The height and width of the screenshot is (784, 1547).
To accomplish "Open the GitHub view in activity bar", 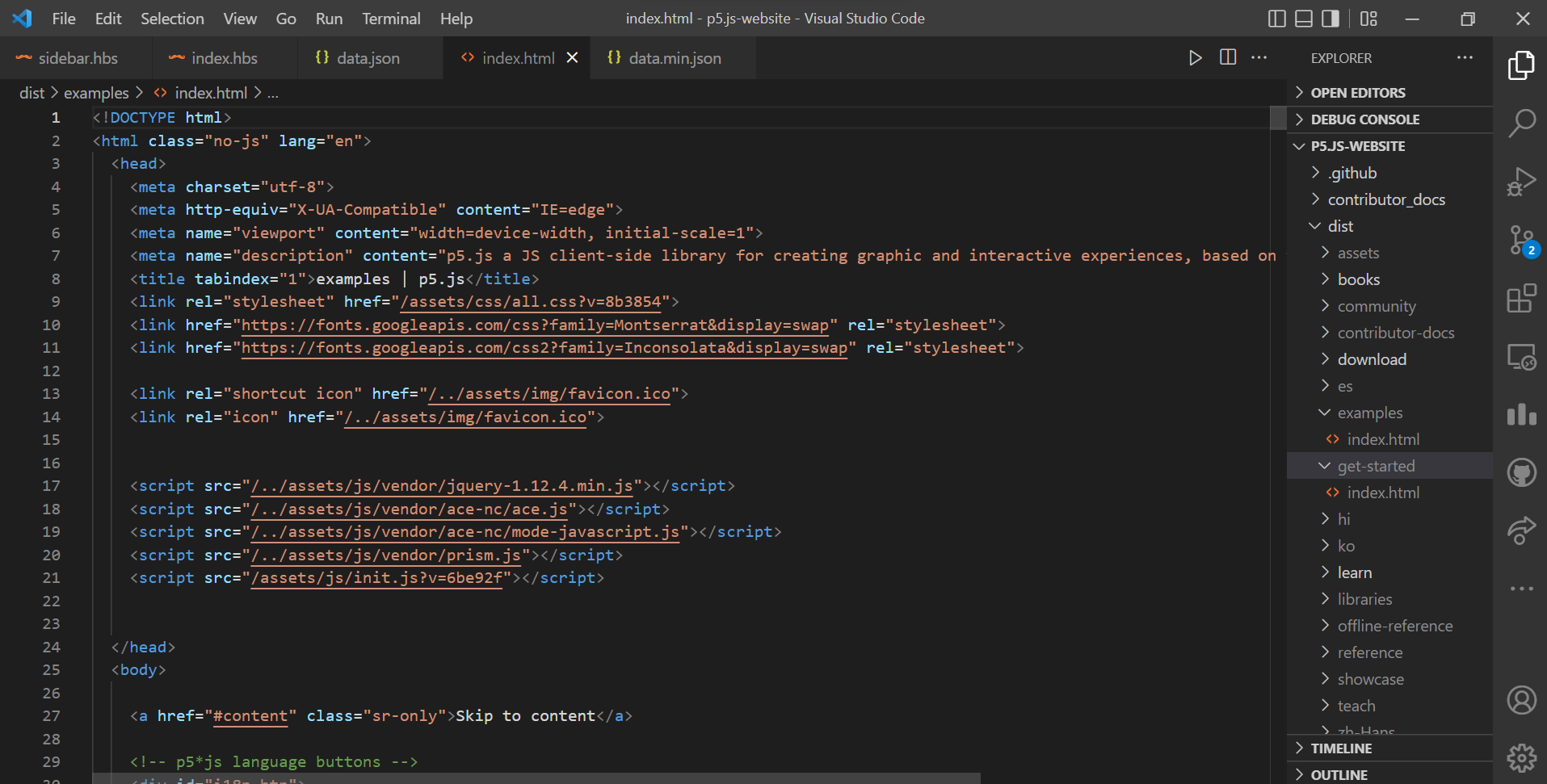I will click(x=1521, y=472).
